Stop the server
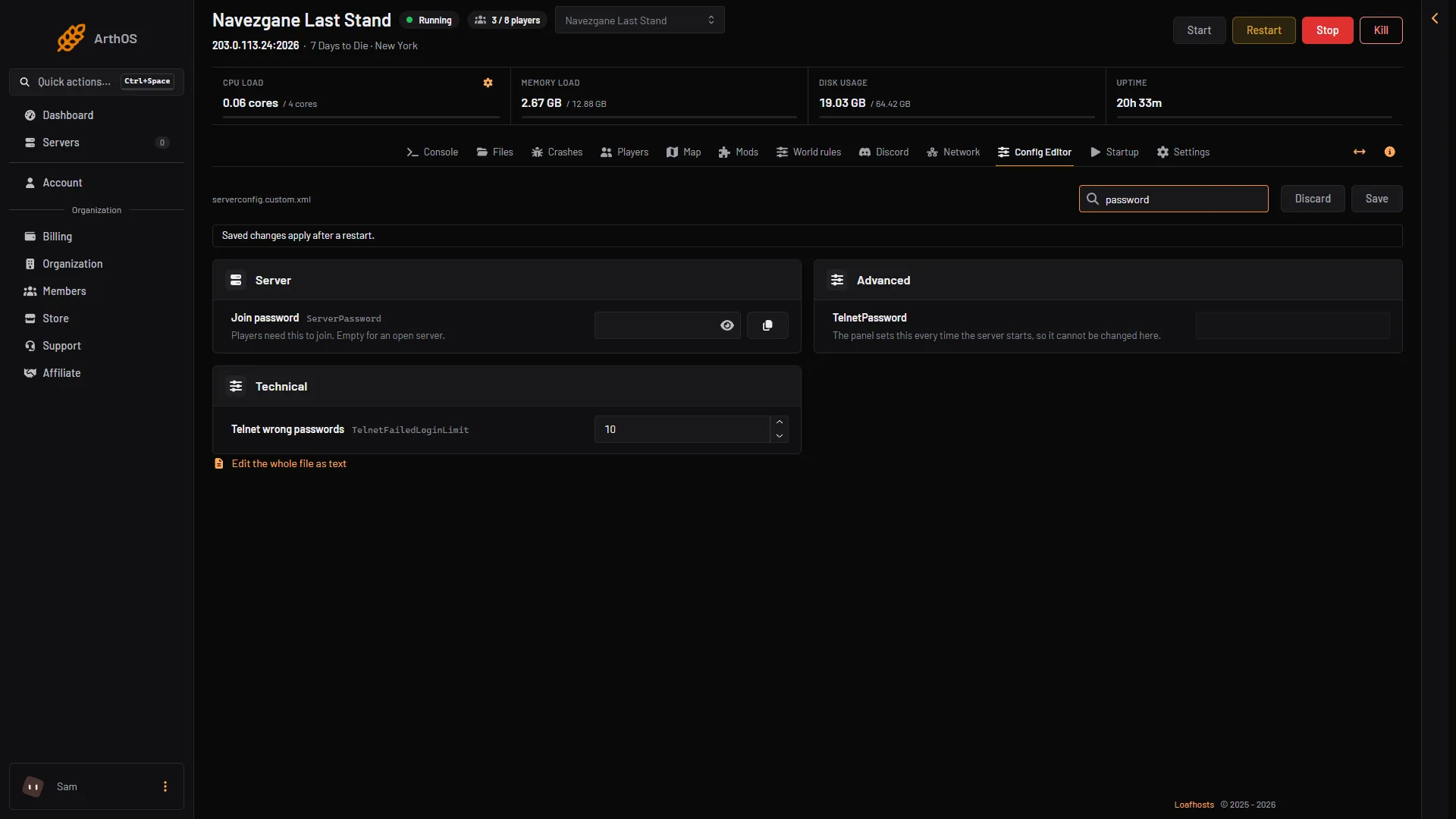The image size is (1456, 819). 1327,30
